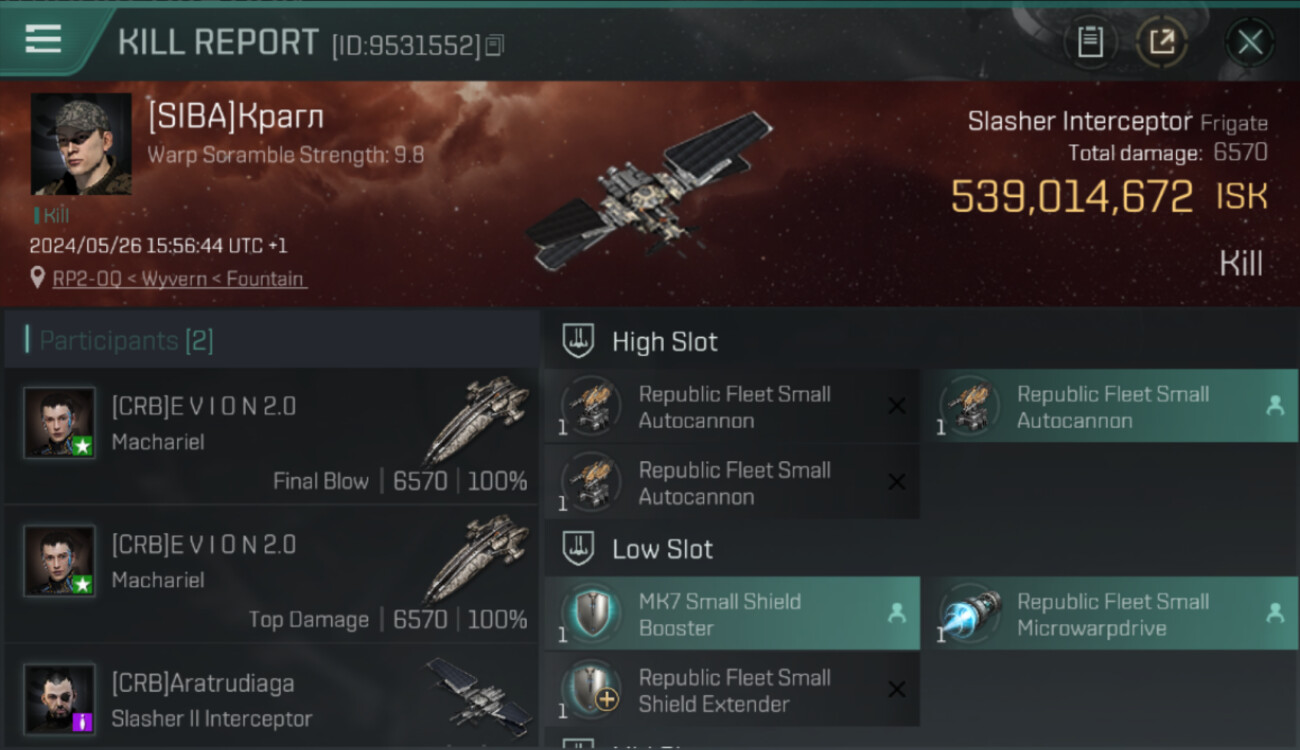Close the kill report window
Viewport: 1300px width, 750px height.
coord(1250,42)
